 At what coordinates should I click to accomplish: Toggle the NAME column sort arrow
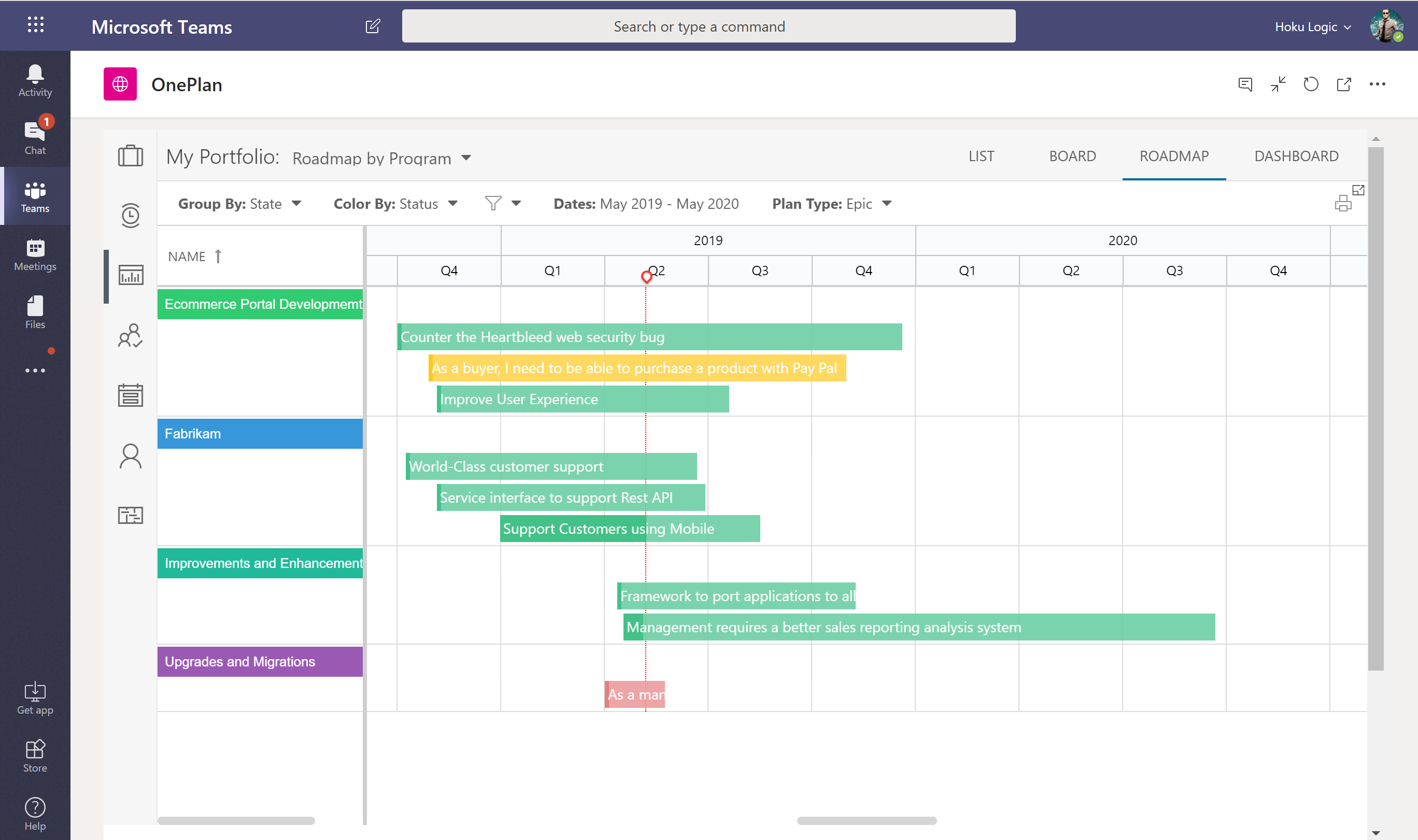(x=218, y=257)
